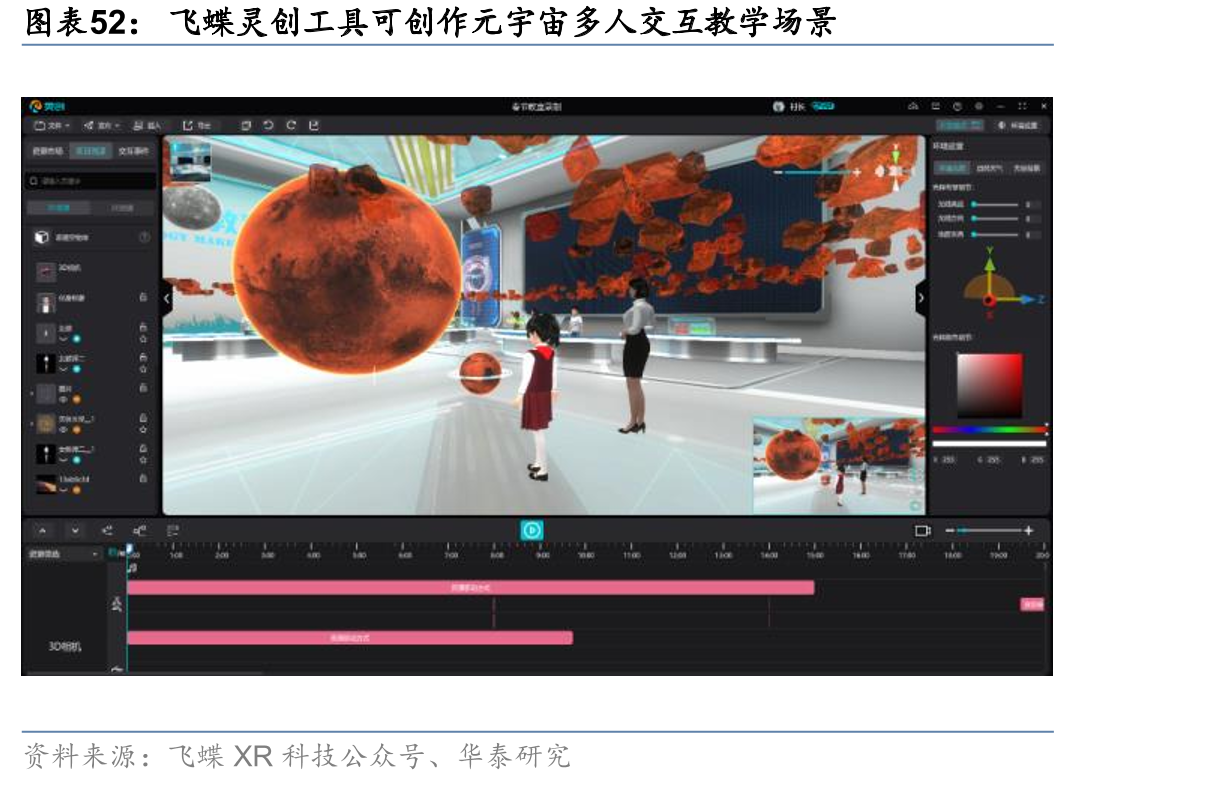Select the third tab in the 环境设置 panel
Image resolution: width=1206 pixels, height=786 pixels.
coord(1027,168)
